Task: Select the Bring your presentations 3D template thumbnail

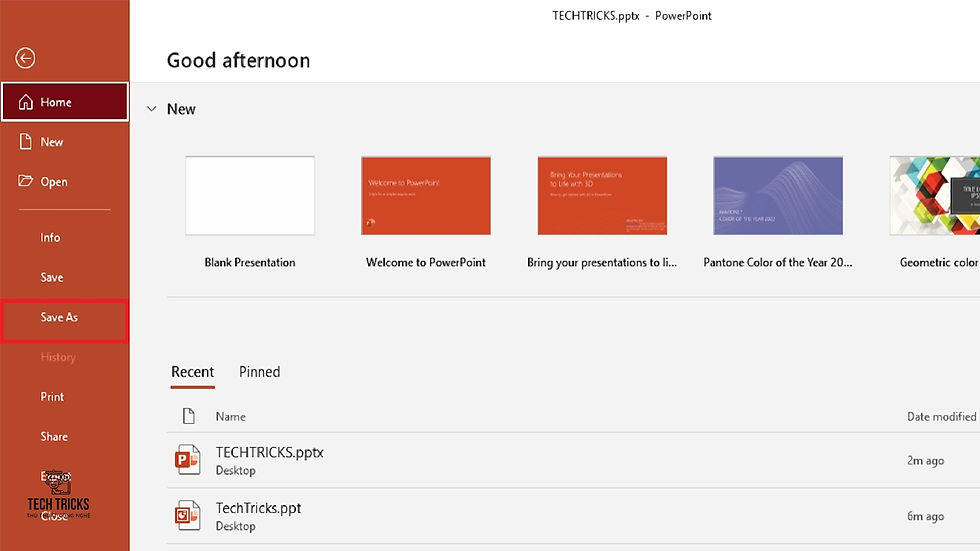Action: (602, 196)
